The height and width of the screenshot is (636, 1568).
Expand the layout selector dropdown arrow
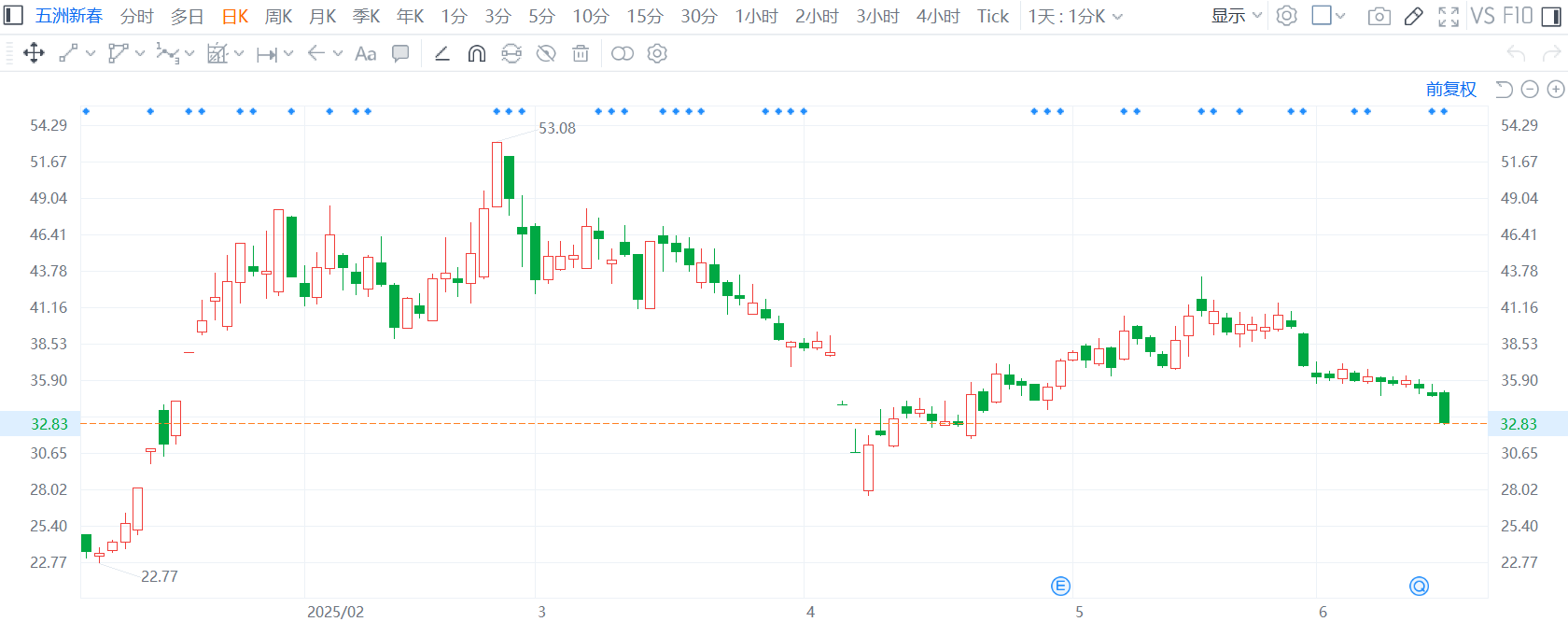tap(1340, 16)
